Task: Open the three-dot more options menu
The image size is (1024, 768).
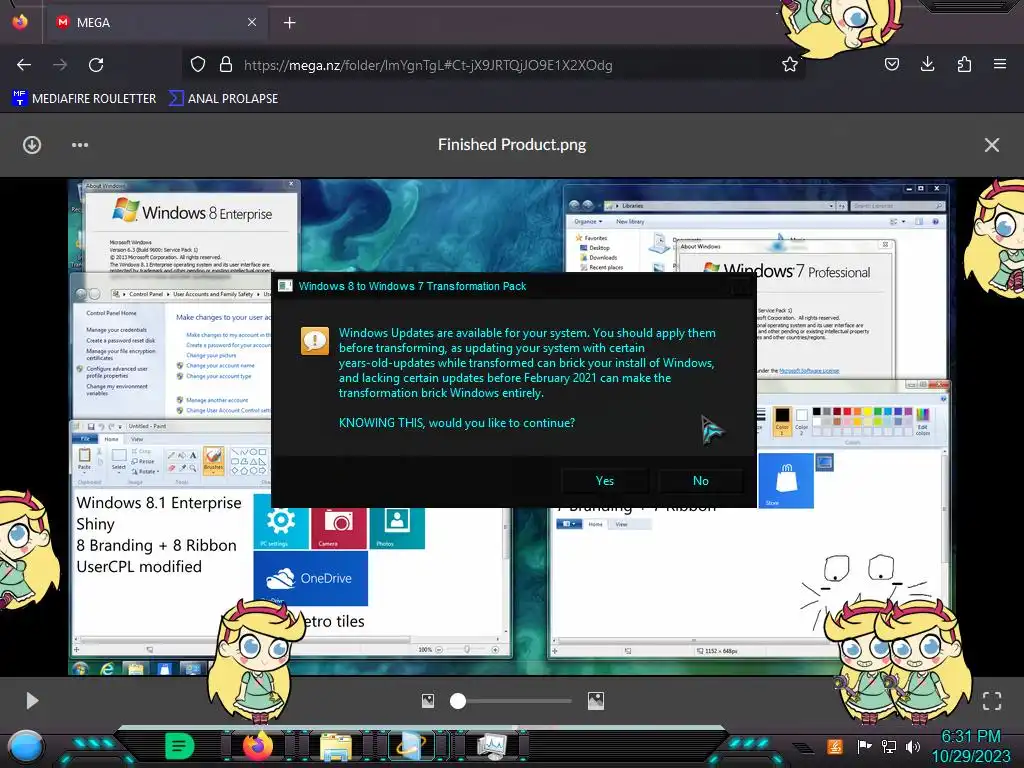Action: click(80, 145)
